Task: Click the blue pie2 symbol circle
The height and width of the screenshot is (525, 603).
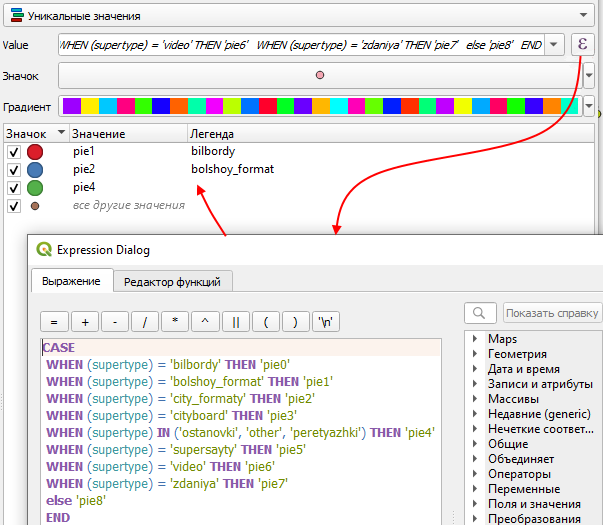Action: [36, 170]
